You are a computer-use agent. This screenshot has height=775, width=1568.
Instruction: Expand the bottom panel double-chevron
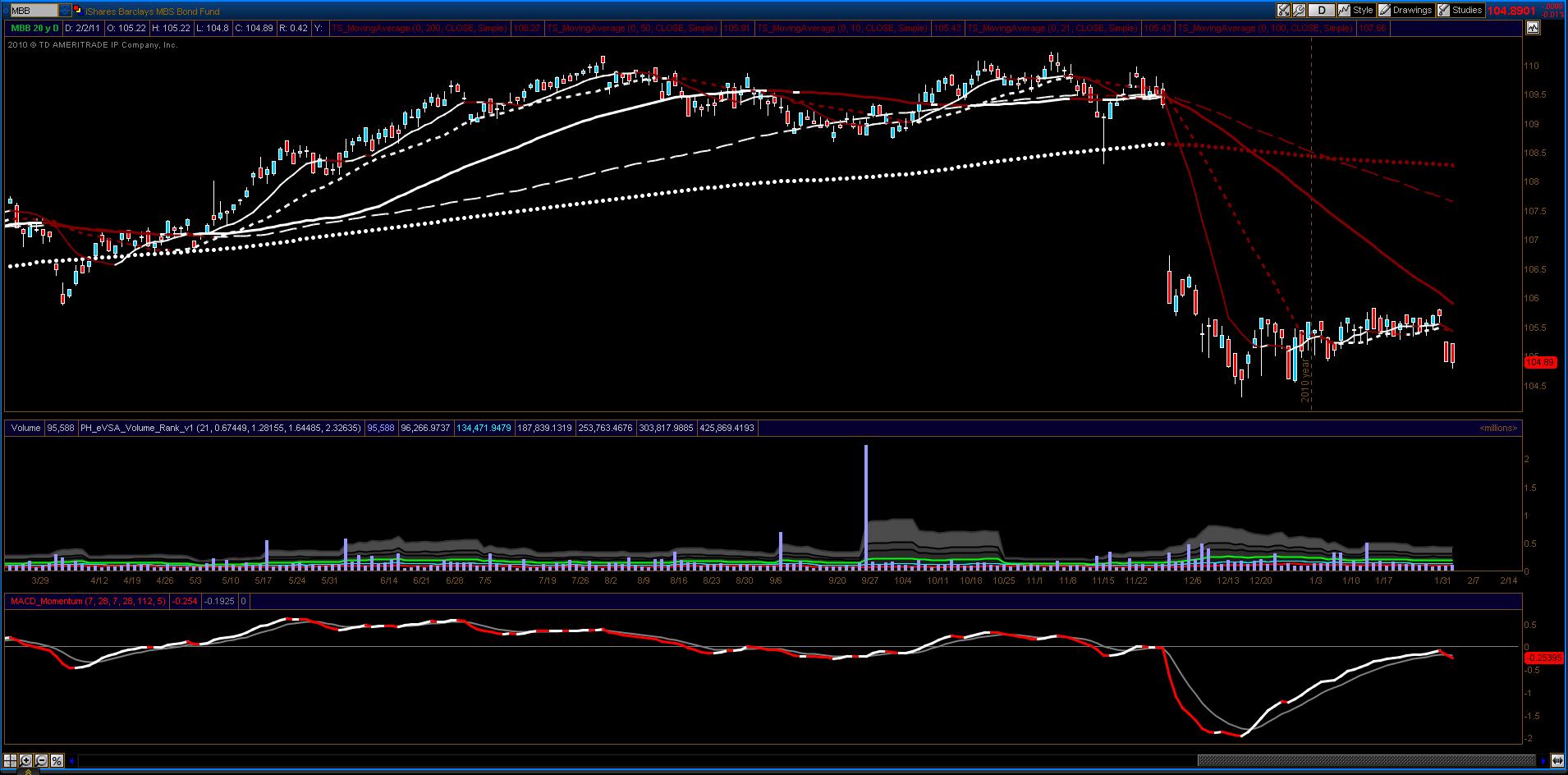click(x=30, y=772)
